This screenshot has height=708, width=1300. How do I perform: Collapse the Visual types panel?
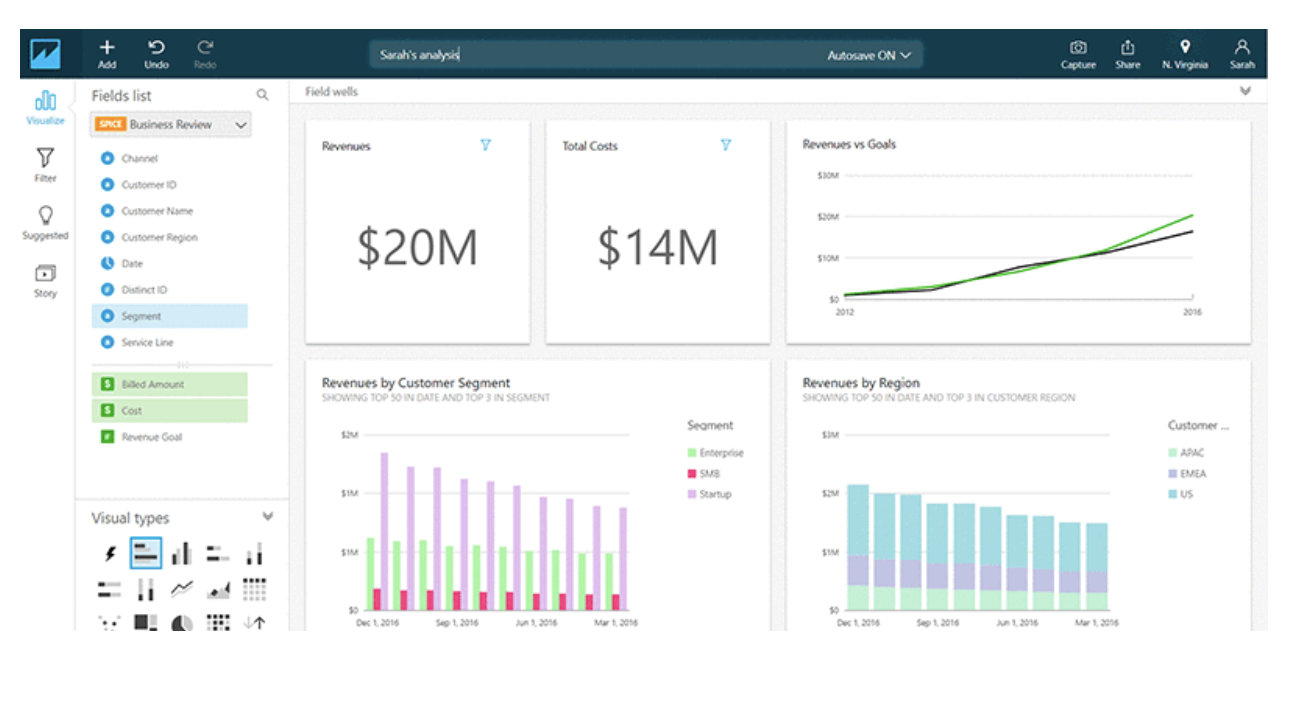(x=268, y=518)
